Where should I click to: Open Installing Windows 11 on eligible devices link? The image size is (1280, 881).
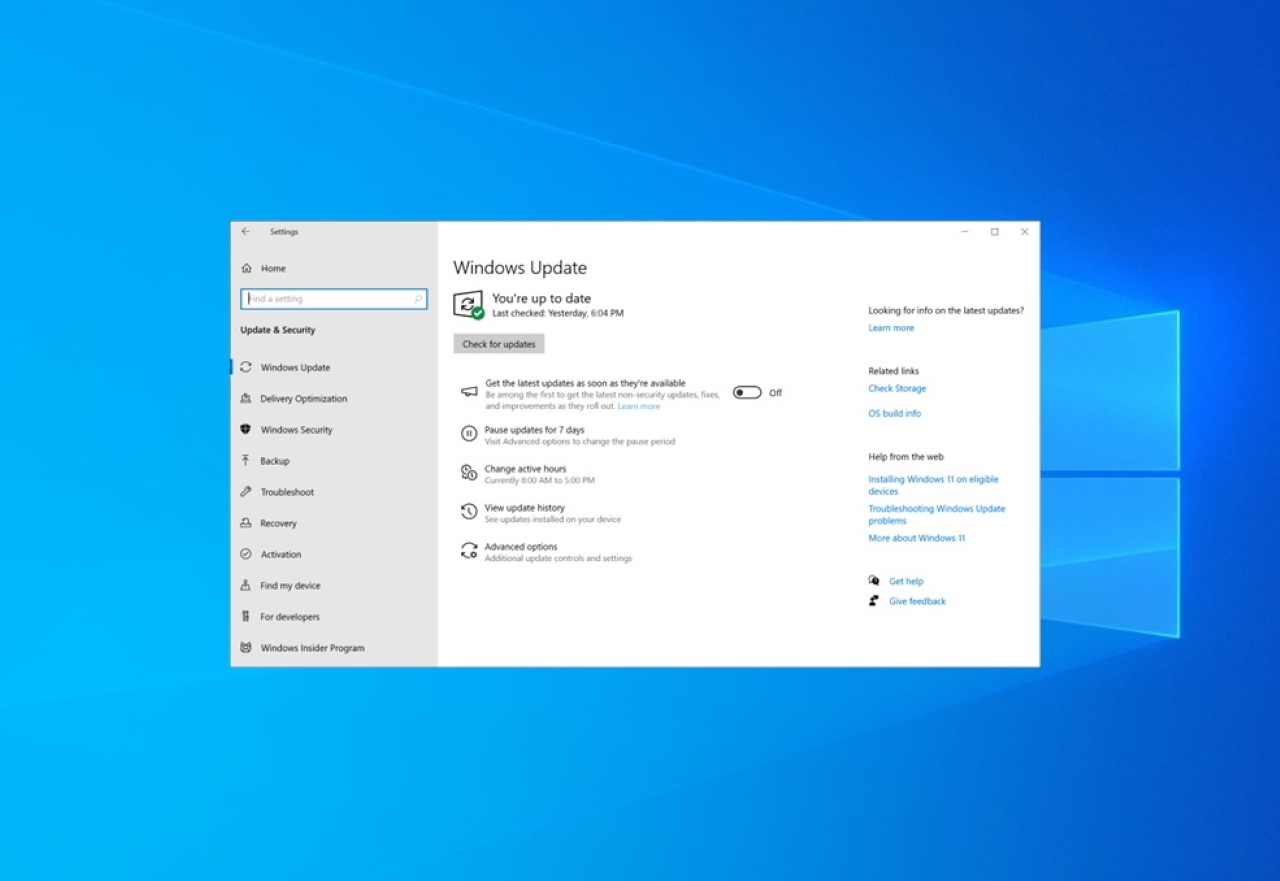[933, 485]
